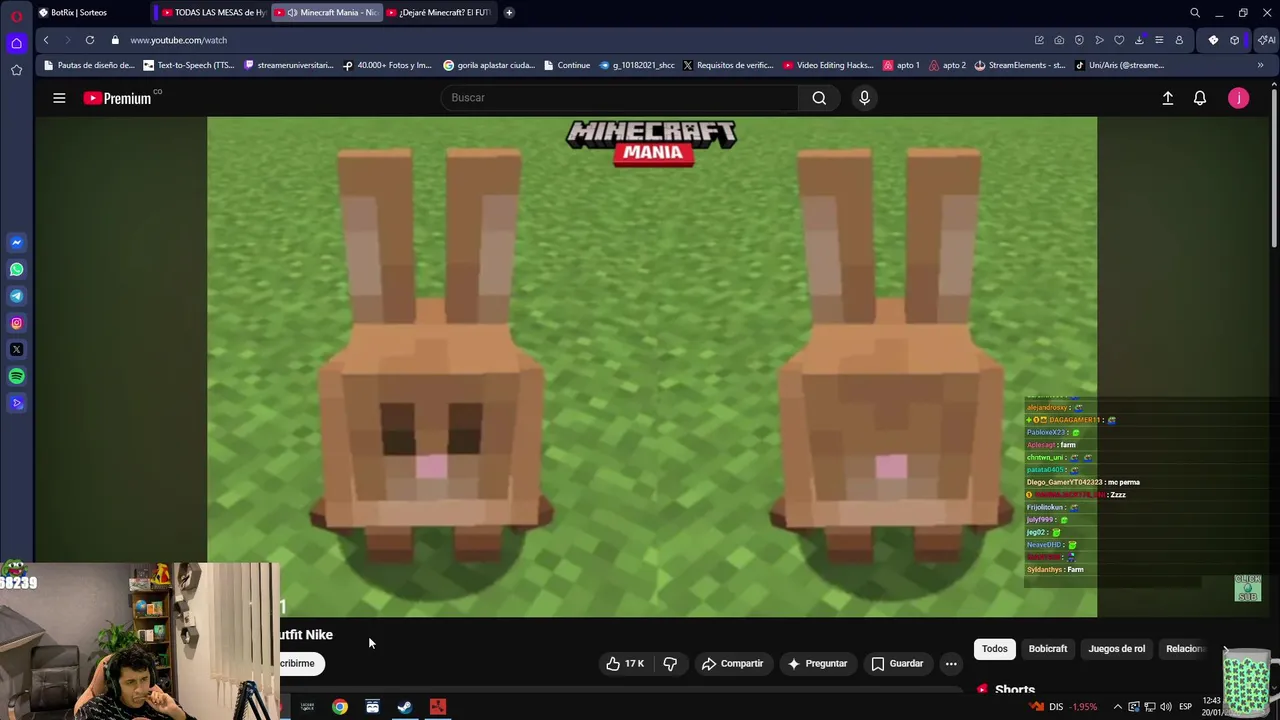1280x720 pixels.
Task: Click the ESP language indicator
Action: coord(1185,707)
